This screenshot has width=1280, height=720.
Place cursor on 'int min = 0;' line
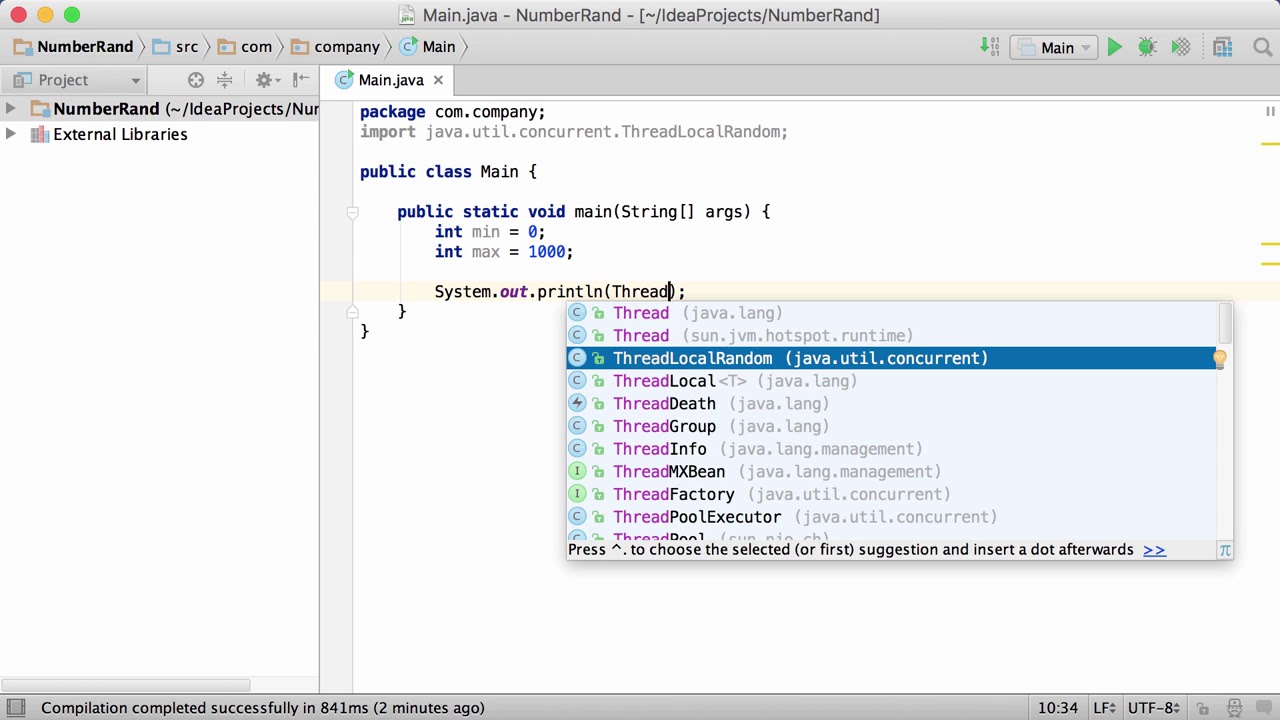[490, 232]
